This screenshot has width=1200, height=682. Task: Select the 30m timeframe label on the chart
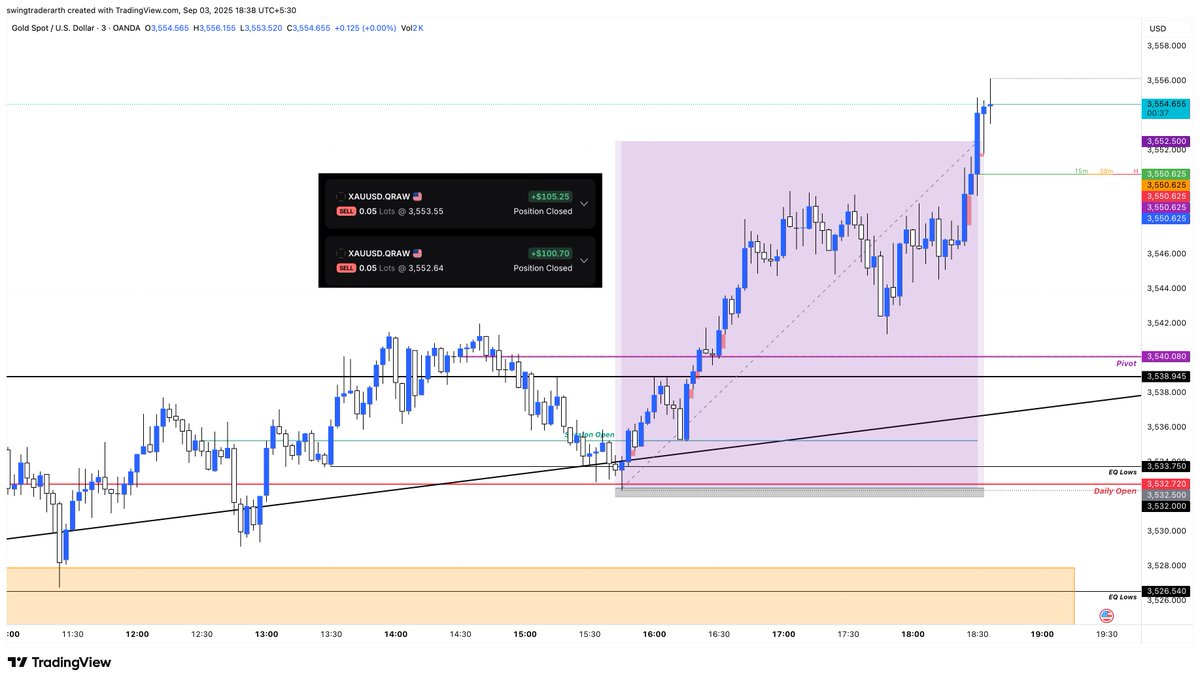coord(1107,173)
